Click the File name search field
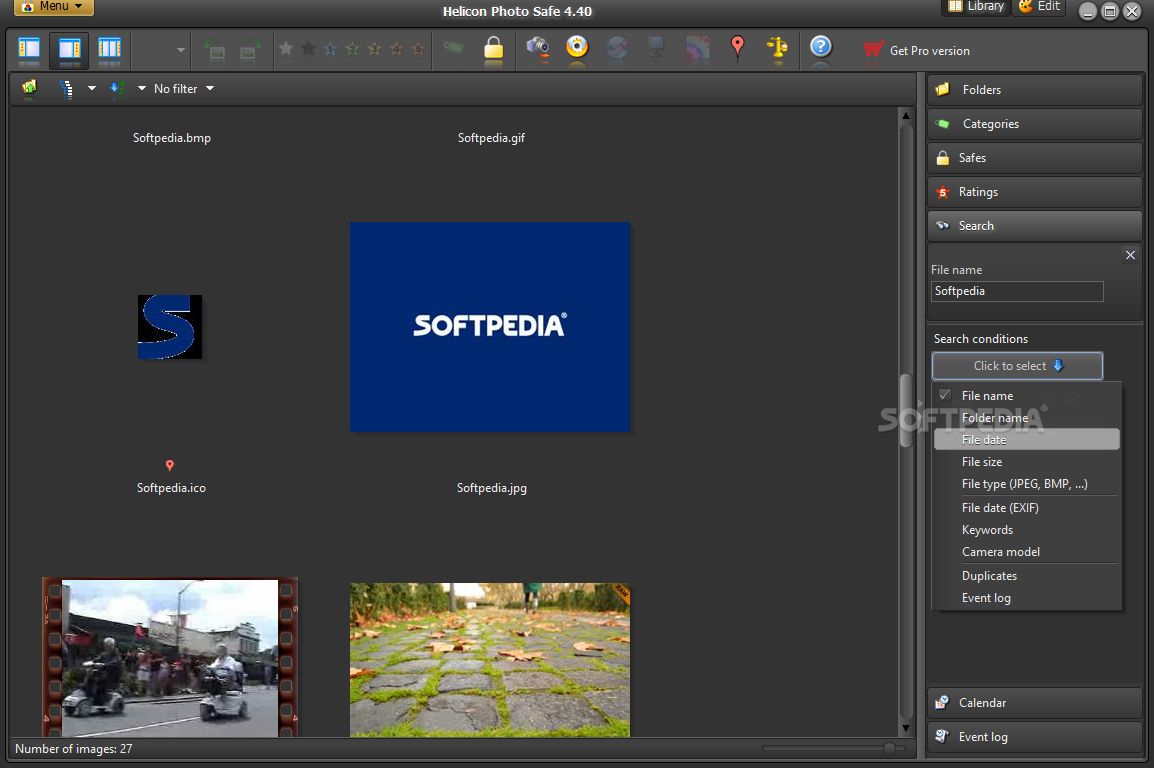Image resolution: width=1154 pixels, height=768 pixels. click(x=1017, y=291)
